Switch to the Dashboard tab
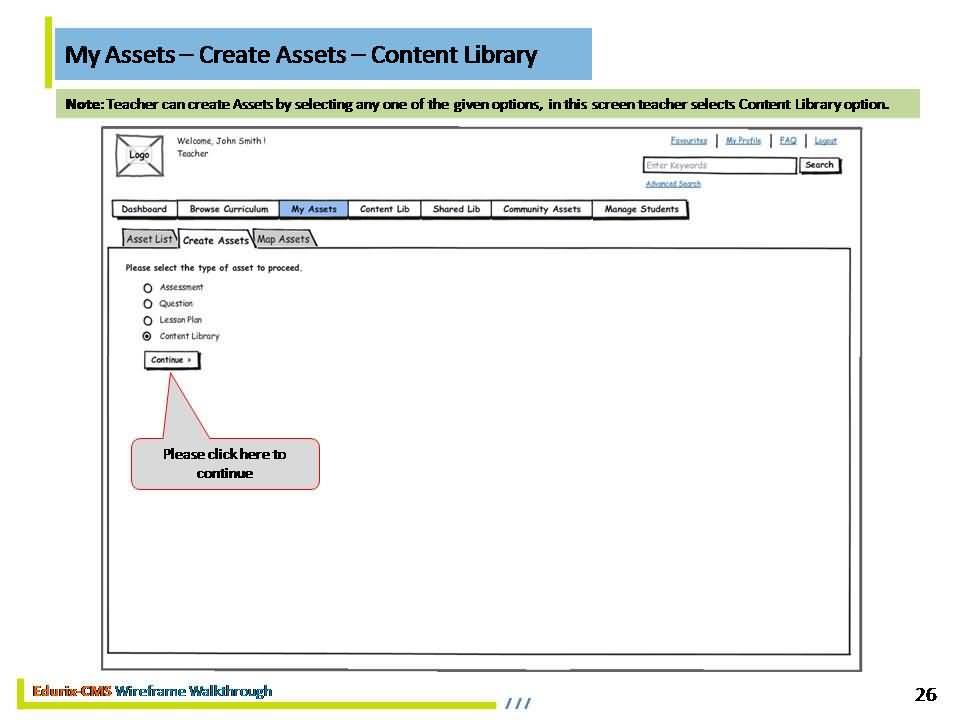The width and height of the screenshot is (960, 720). (x=145, y=209)
